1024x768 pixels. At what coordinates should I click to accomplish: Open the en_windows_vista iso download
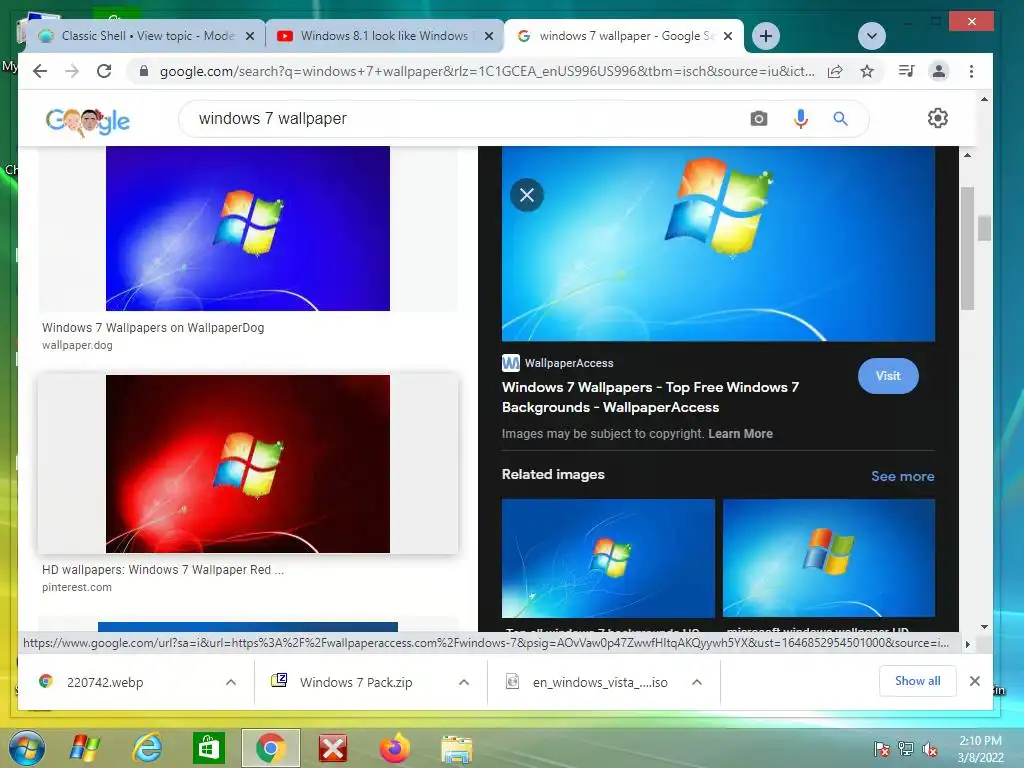click(600, 682)
